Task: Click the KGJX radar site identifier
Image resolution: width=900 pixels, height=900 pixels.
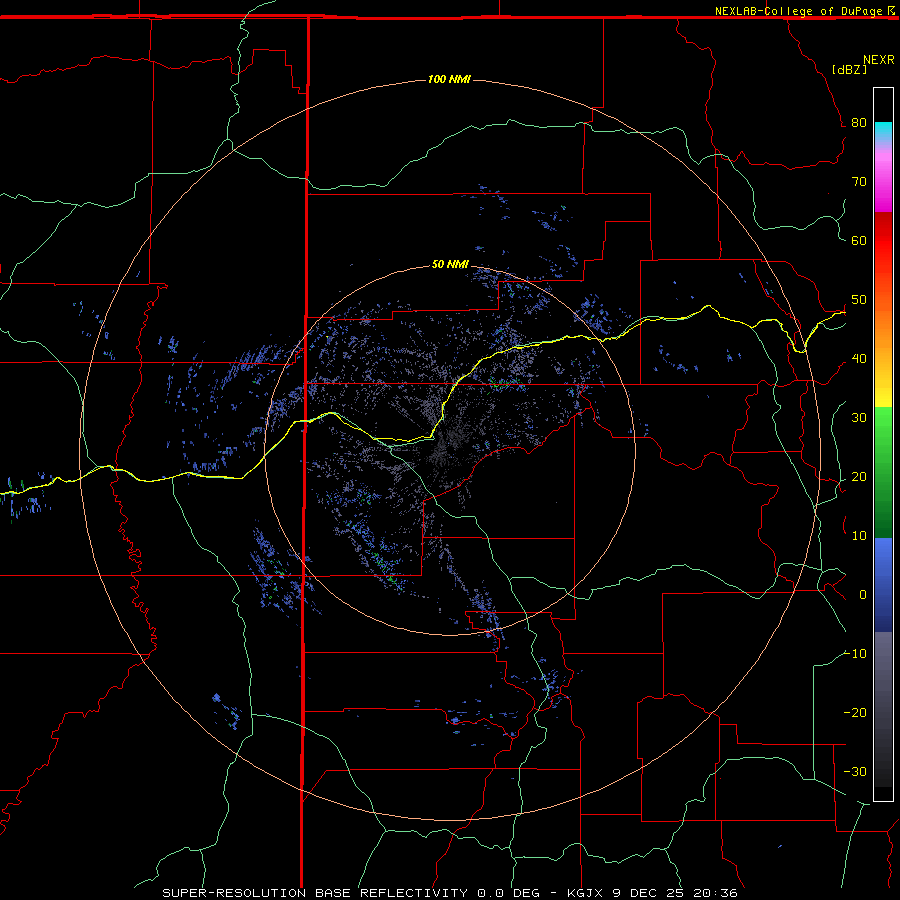Action: pos(587,893)
